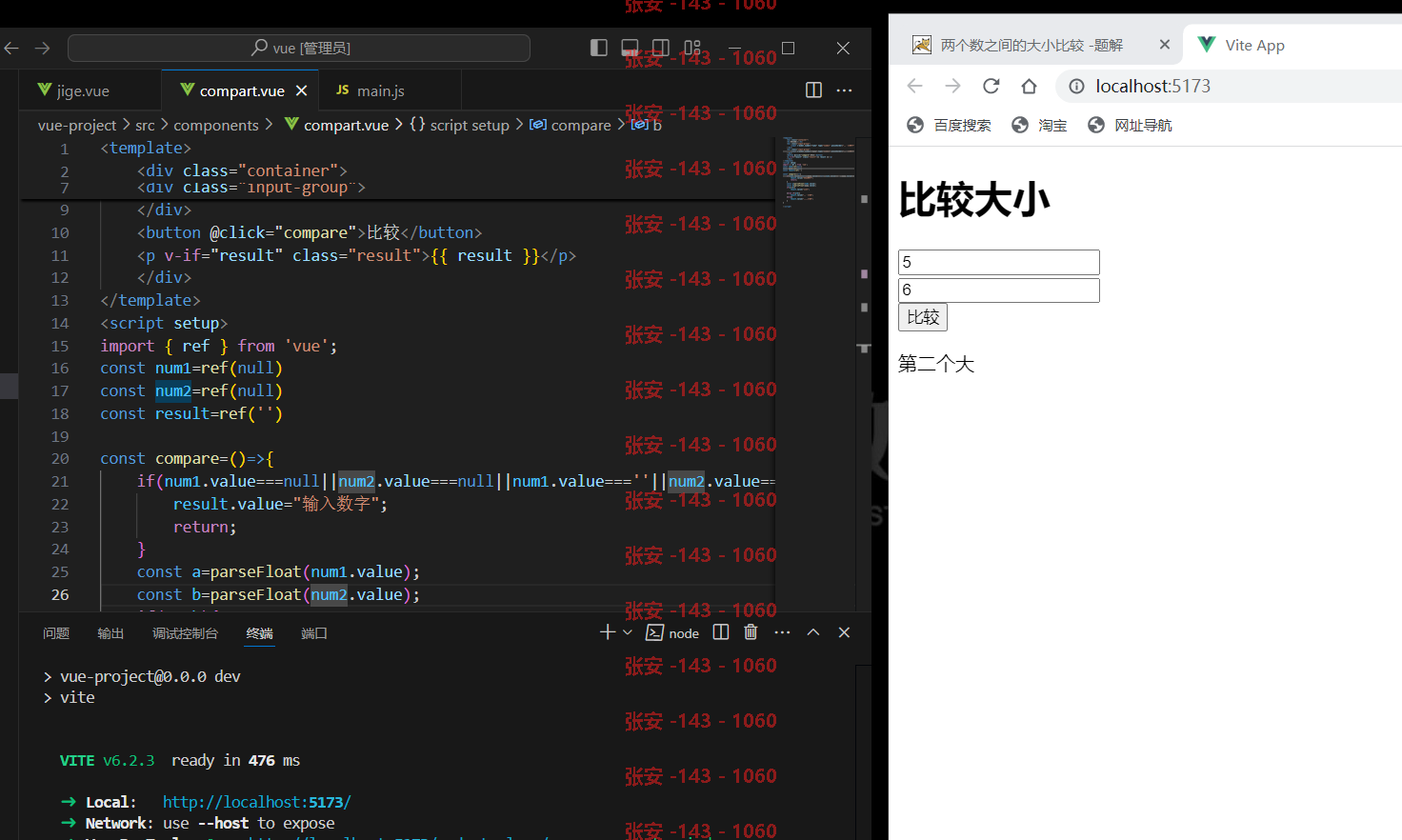This screenshot has height=840, width=1402.
Task: Switch to the 两个数之间的大小比较 browser tab
Action: (1031, 45)
